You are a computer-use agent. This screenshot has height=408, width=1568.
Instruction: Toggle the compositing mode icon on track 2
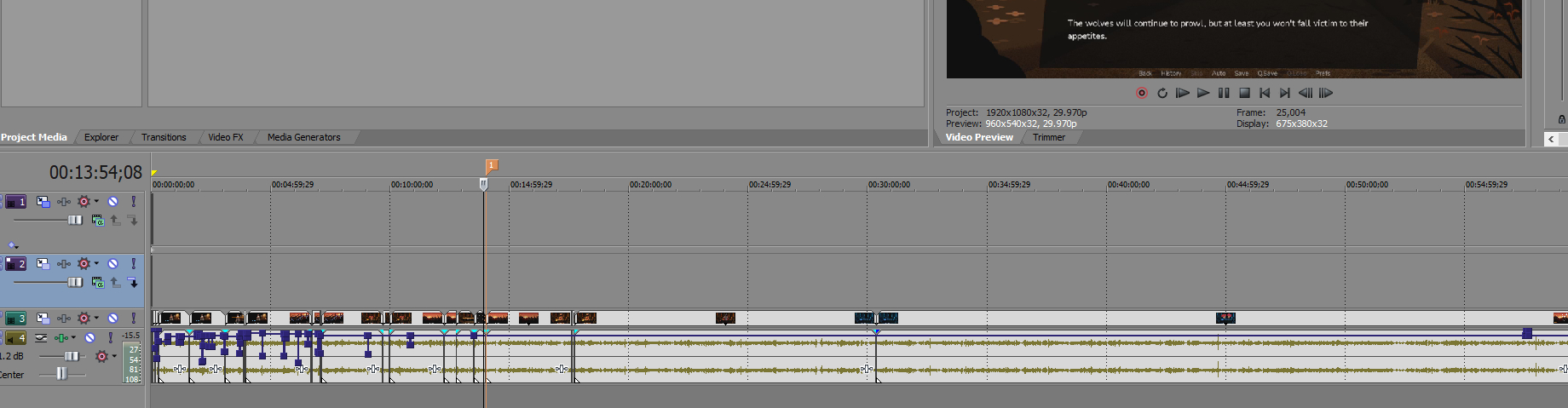[x=97, y=283]
